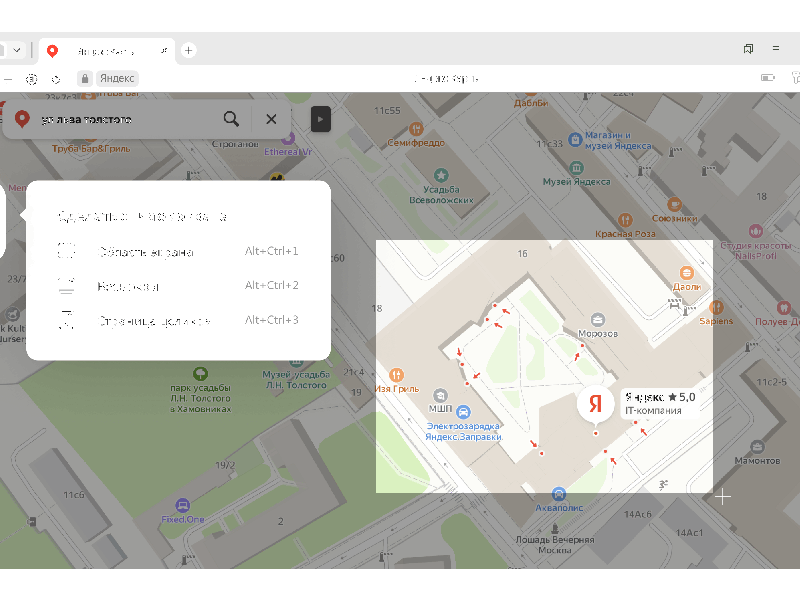
Task: Clear the map search query with the X
Action: click(x=271, y=119)
